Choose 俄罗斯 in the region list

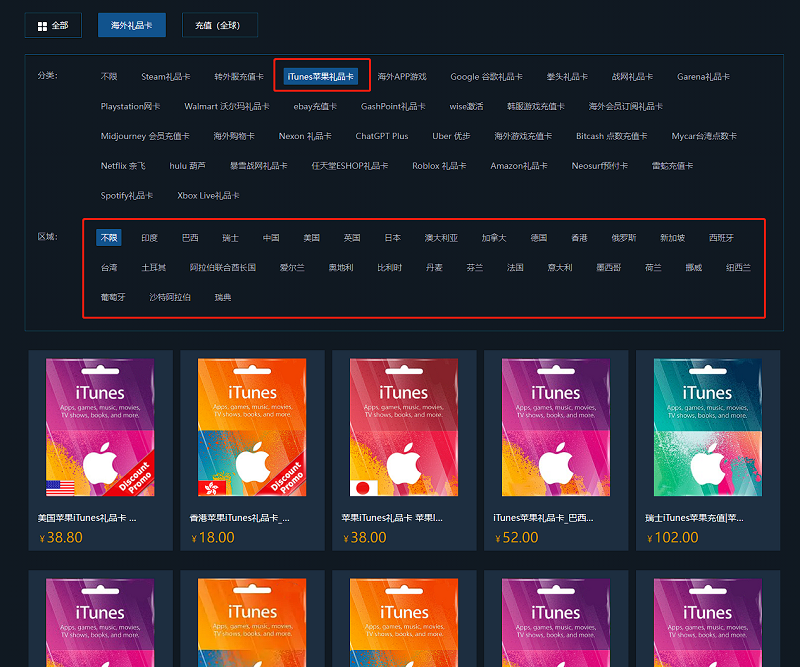[624, 238]
